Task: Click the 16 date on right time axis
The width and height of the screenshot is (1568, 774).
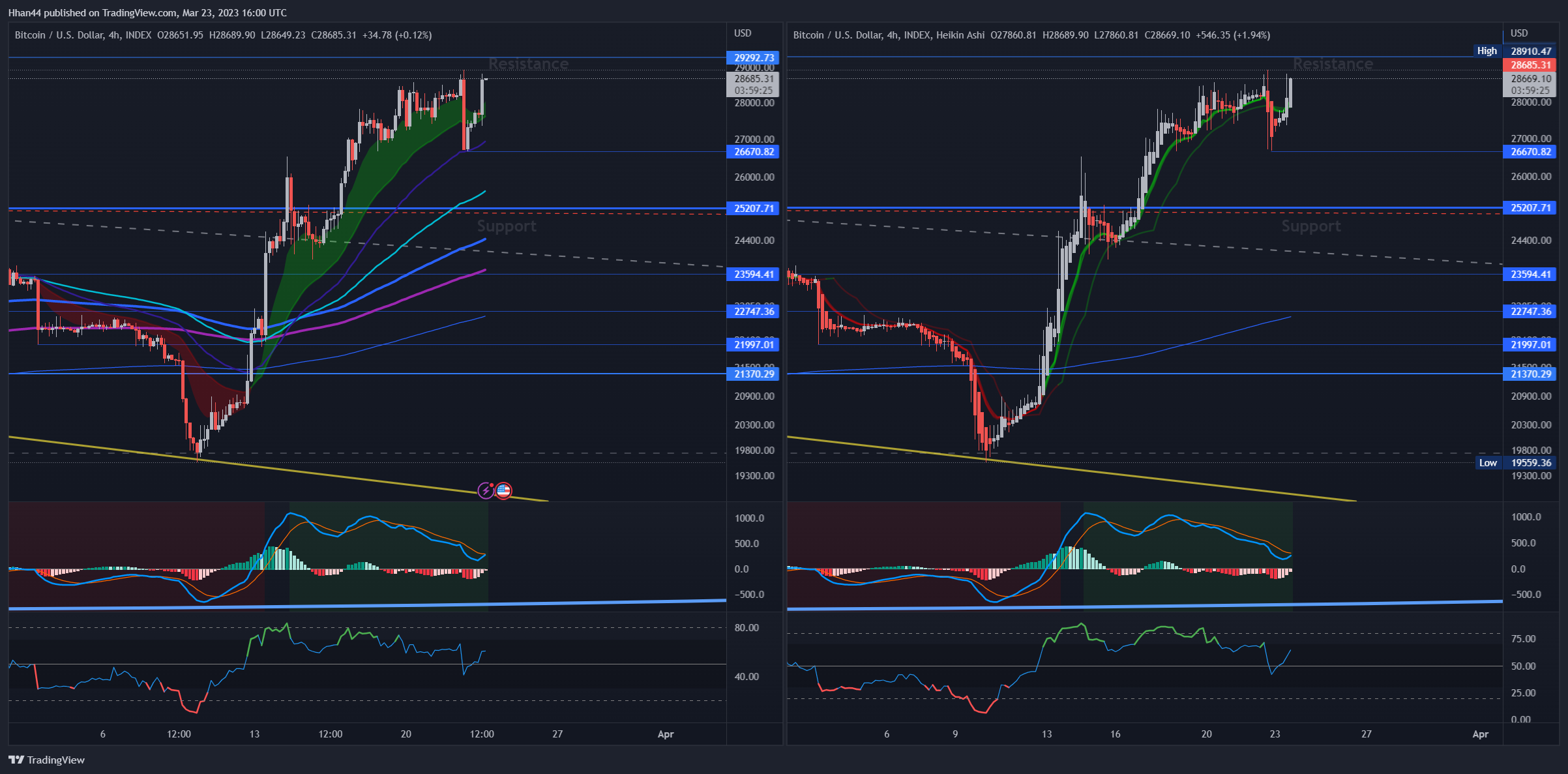Action: 1116,734
